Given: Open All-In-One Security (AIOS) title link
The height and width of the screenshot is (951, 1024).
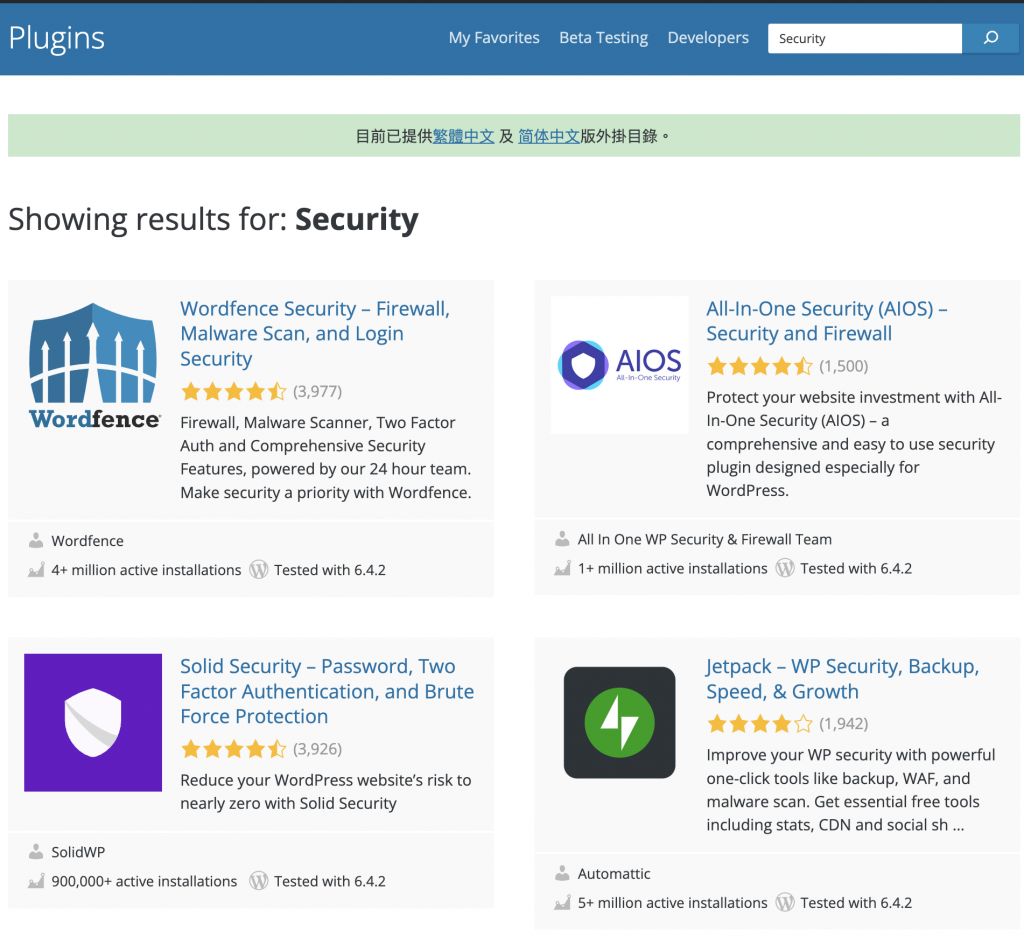Looking at the screenshot, I should click(827, 321).
